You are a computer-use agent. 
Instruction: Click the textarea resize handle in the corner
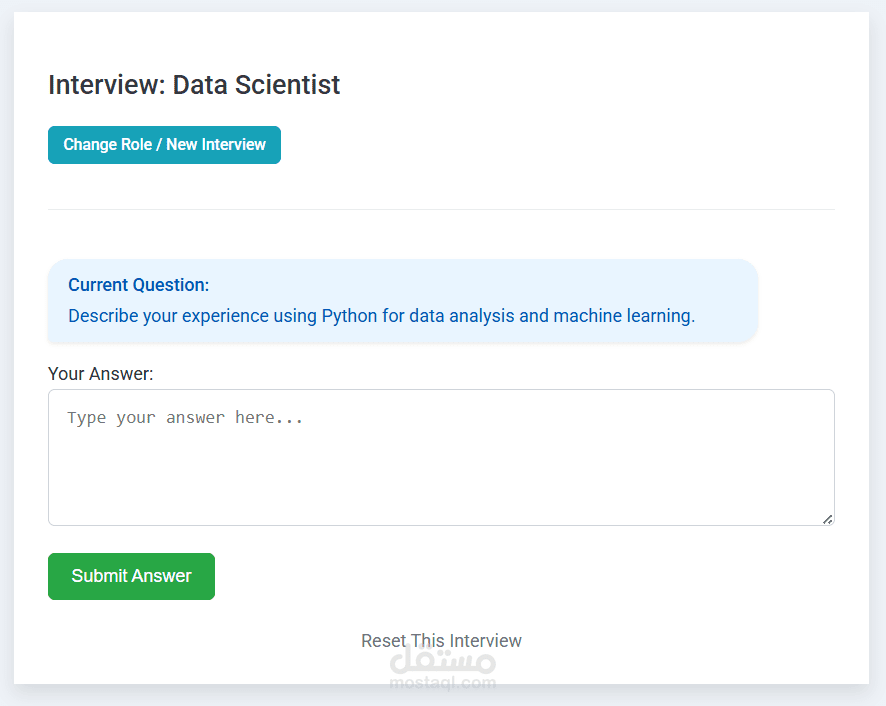click(827, 519)
